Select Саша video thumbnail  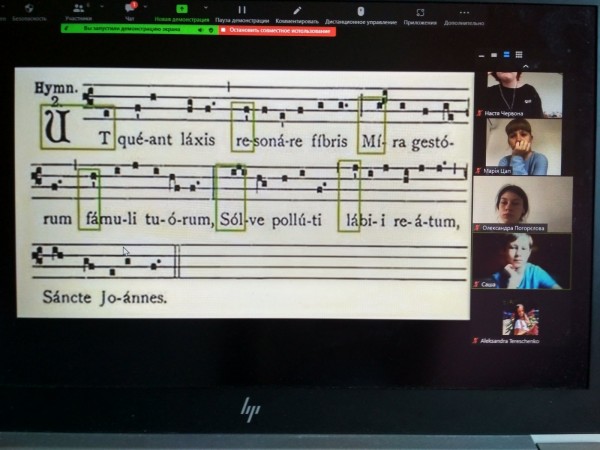pos(522,261)
